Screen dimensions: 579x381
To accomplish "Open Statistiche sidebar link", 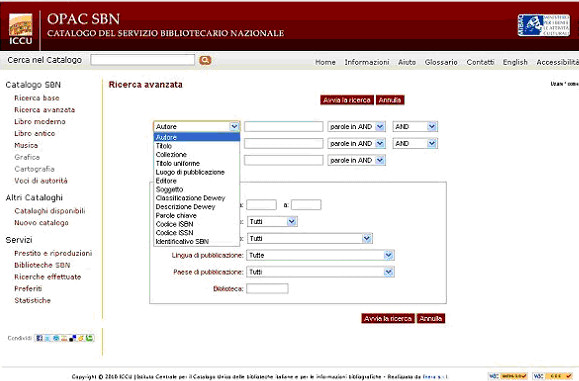I will (x=32, y=301).
